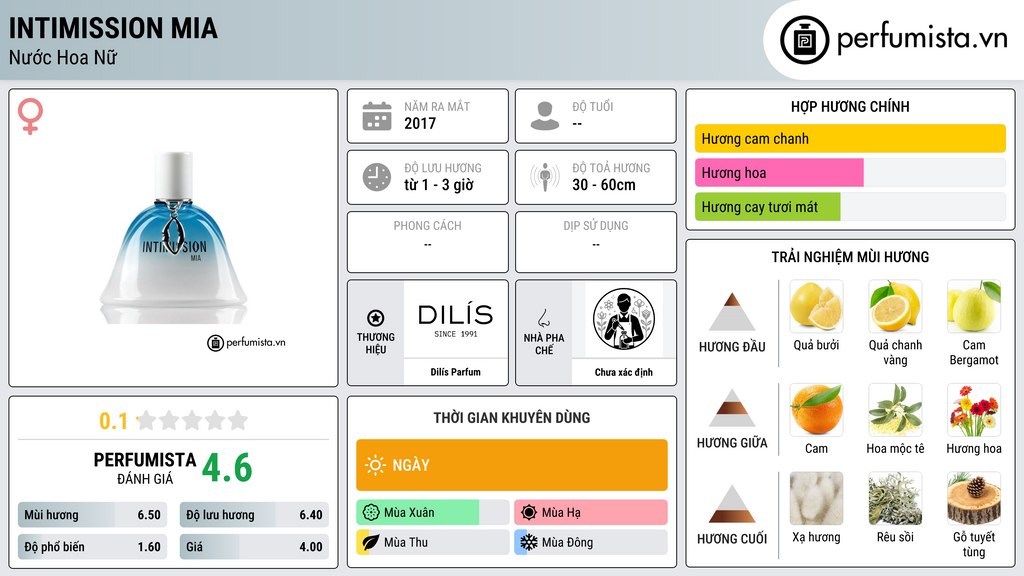The width and height of the screenshot is (1024, 576).
Task: Click the middle notes pyramid icon
Action: (x=732, y=408)
